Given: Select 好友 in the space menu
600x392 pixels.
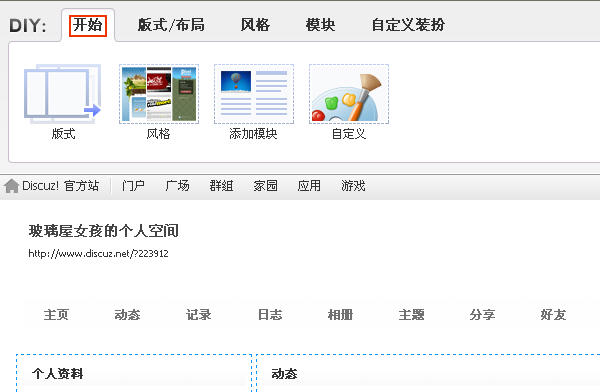Looking at the screenshot, I should pyautogui.click(x=553, y=315).
